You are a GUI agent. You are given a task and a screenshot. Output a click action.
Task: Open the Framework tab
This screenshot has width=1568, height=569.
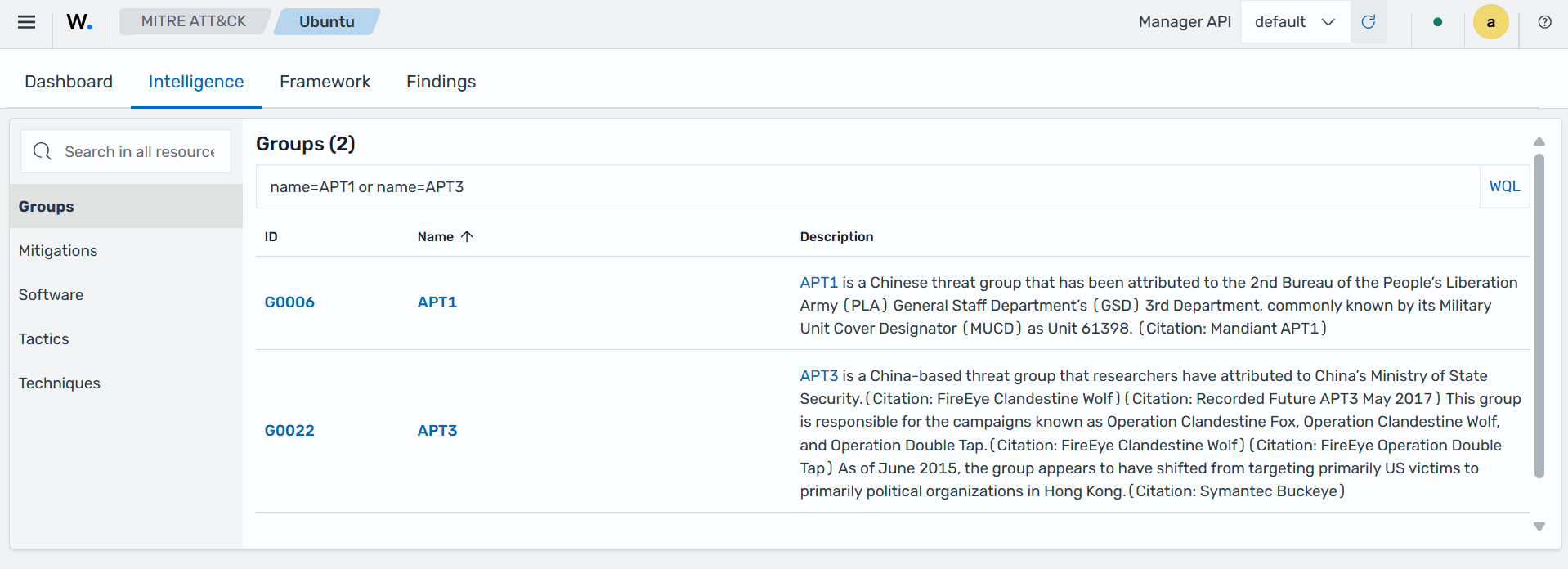point(325,82)
